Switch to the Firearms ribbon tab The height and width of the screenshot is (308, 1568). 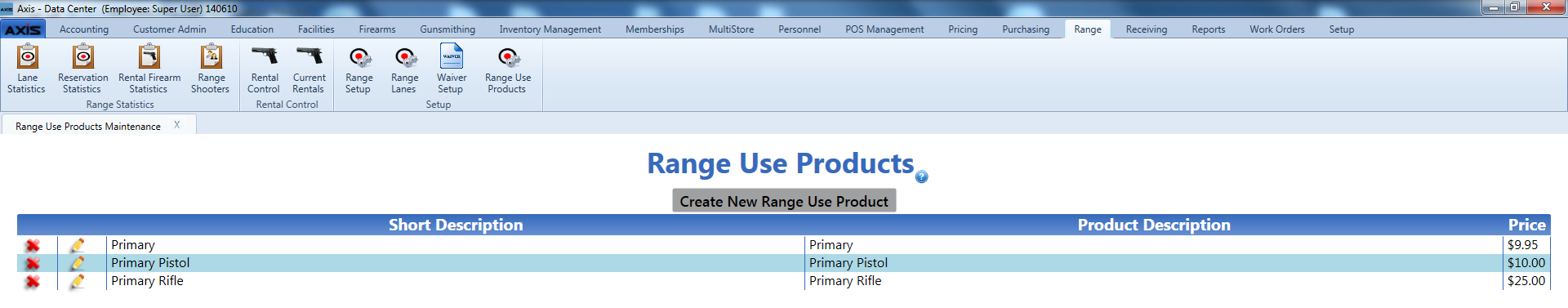point(377,29)
